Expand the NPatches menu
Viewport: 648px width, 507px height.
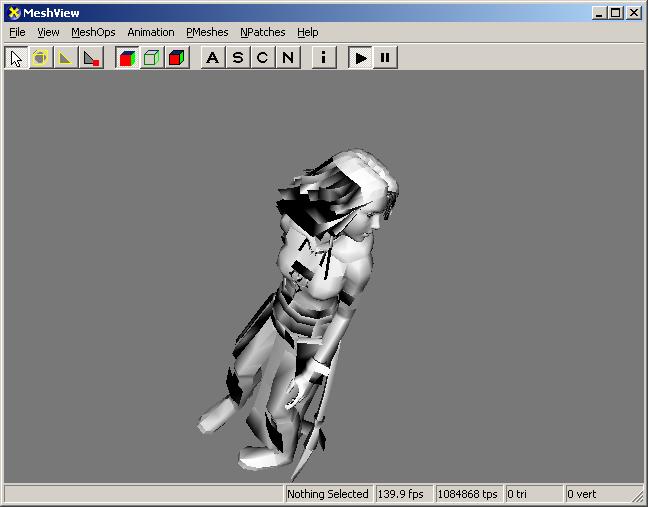pyautogui.click(x=262, y=32)
